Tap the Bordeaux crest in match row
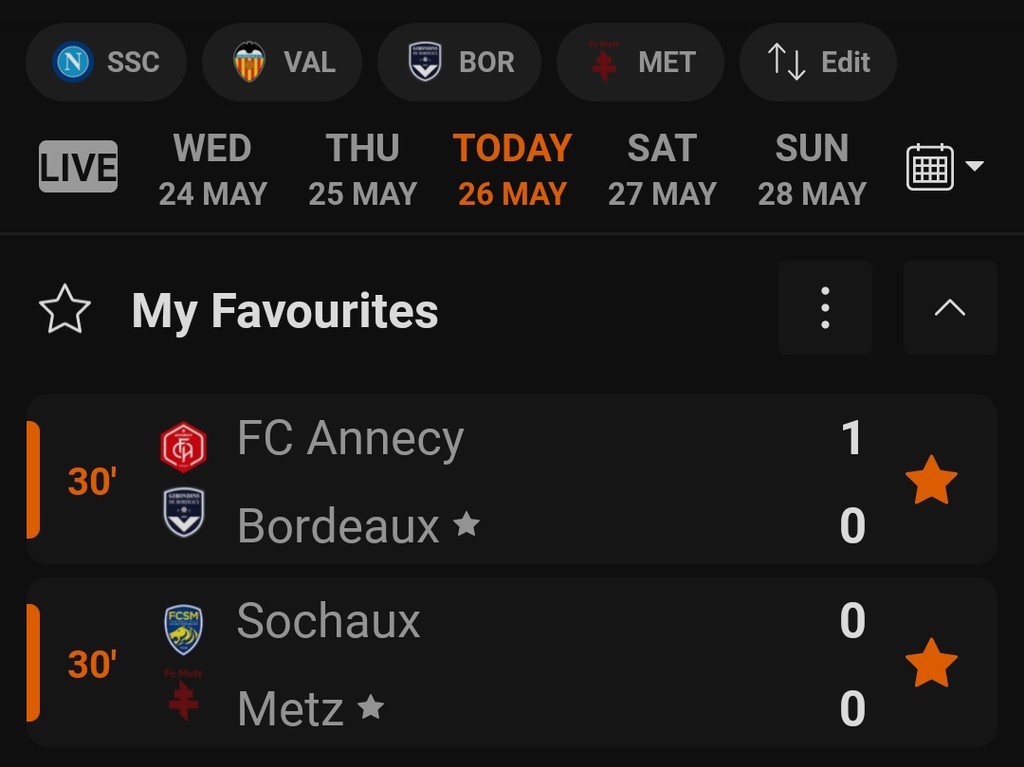1024x767 pixels. click(x=183, y=513)
